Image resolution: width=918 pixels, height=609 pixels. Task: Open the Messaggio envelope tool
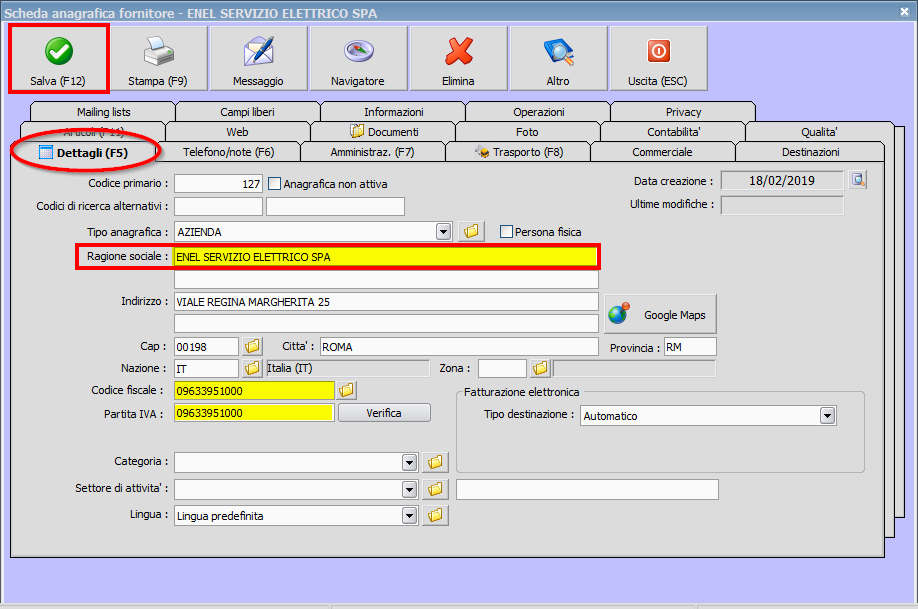(x=258, y=59)
